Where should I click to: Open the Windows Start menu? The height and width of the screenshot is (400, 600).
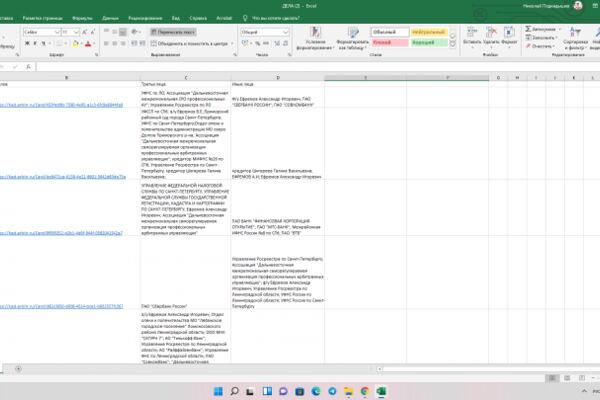tap(218, 391)
